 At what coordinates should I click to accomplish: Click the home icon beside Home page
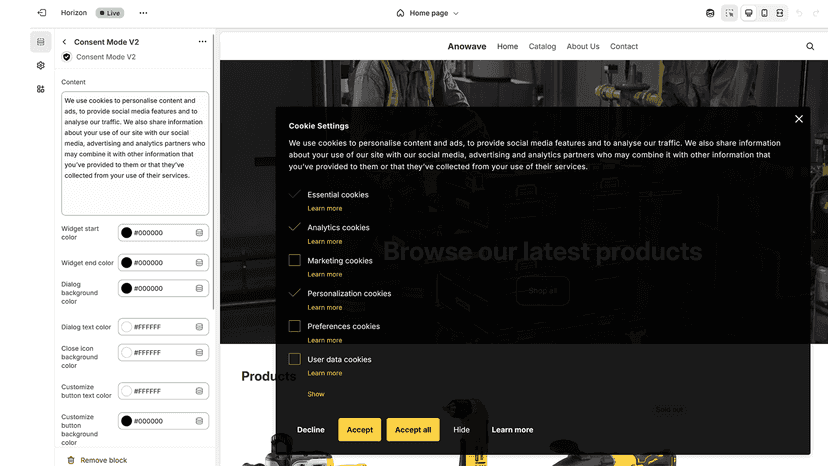400,13
